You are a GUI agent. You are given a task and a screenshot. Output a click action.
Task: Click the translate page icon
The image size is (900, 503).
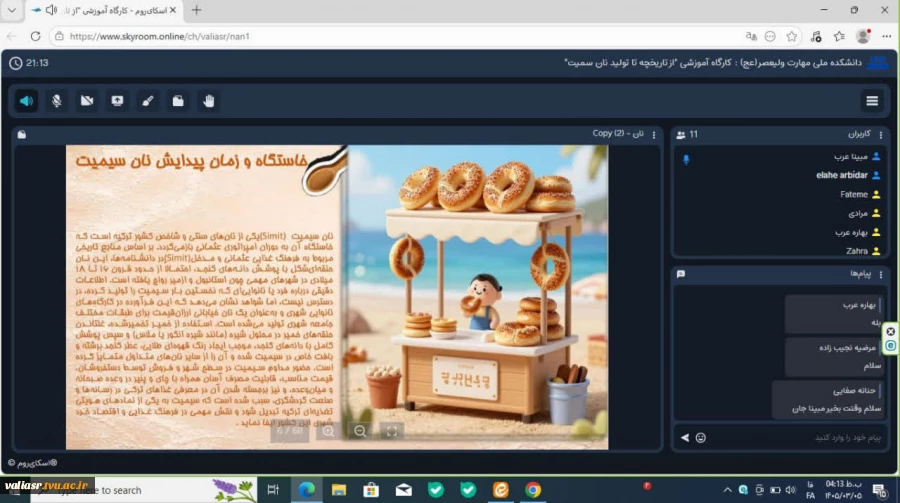coord(751,36)
